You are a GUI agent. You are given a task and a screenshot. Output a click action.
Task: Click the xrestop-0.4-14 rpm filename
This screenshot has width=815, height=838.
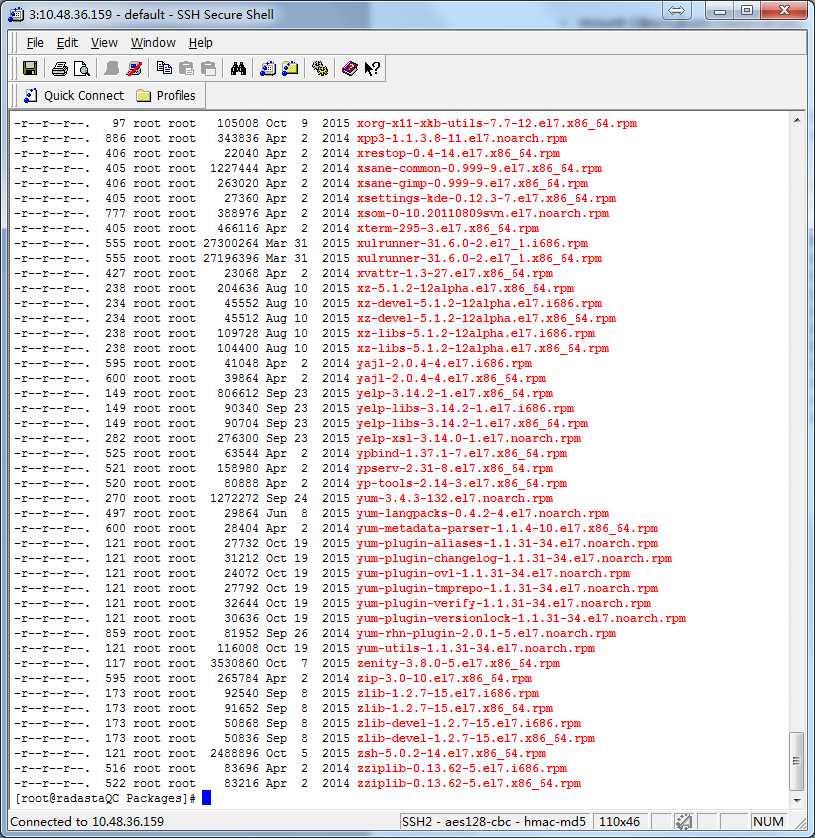tap(459, 153)
